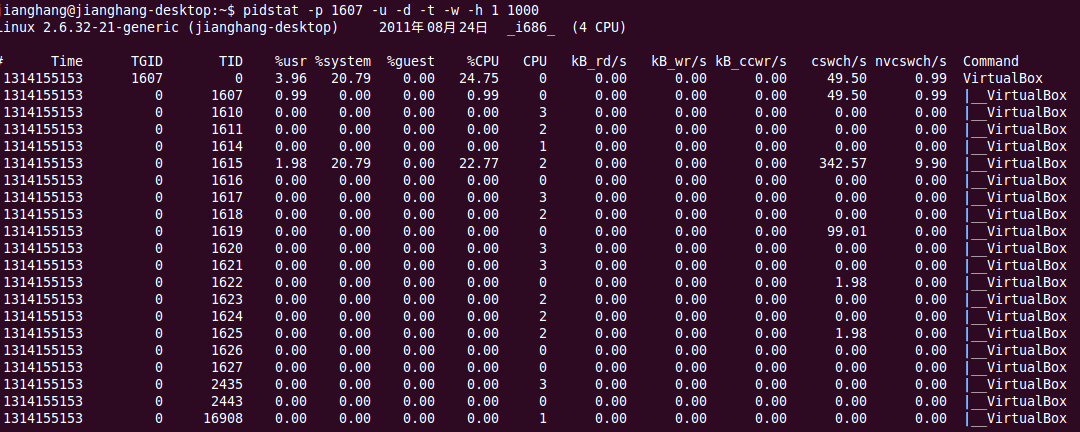The image size is (1080, 432).
Task: Click the 9.90 nvcswch/s value
Action: [931, 163]
